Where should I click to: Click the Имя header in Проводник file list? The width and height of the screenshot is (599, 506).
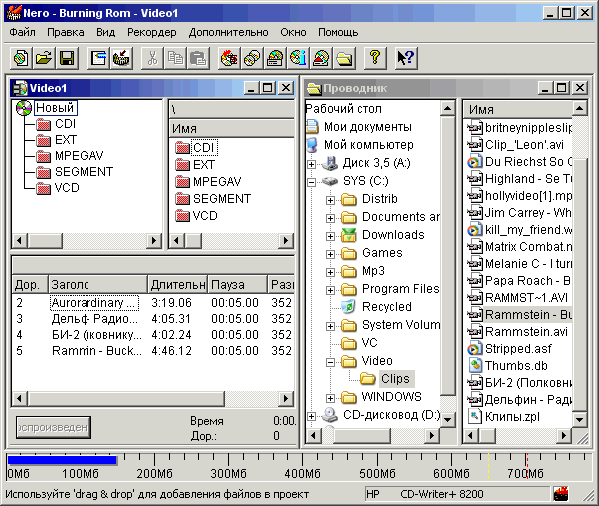[x=518, y=110]
